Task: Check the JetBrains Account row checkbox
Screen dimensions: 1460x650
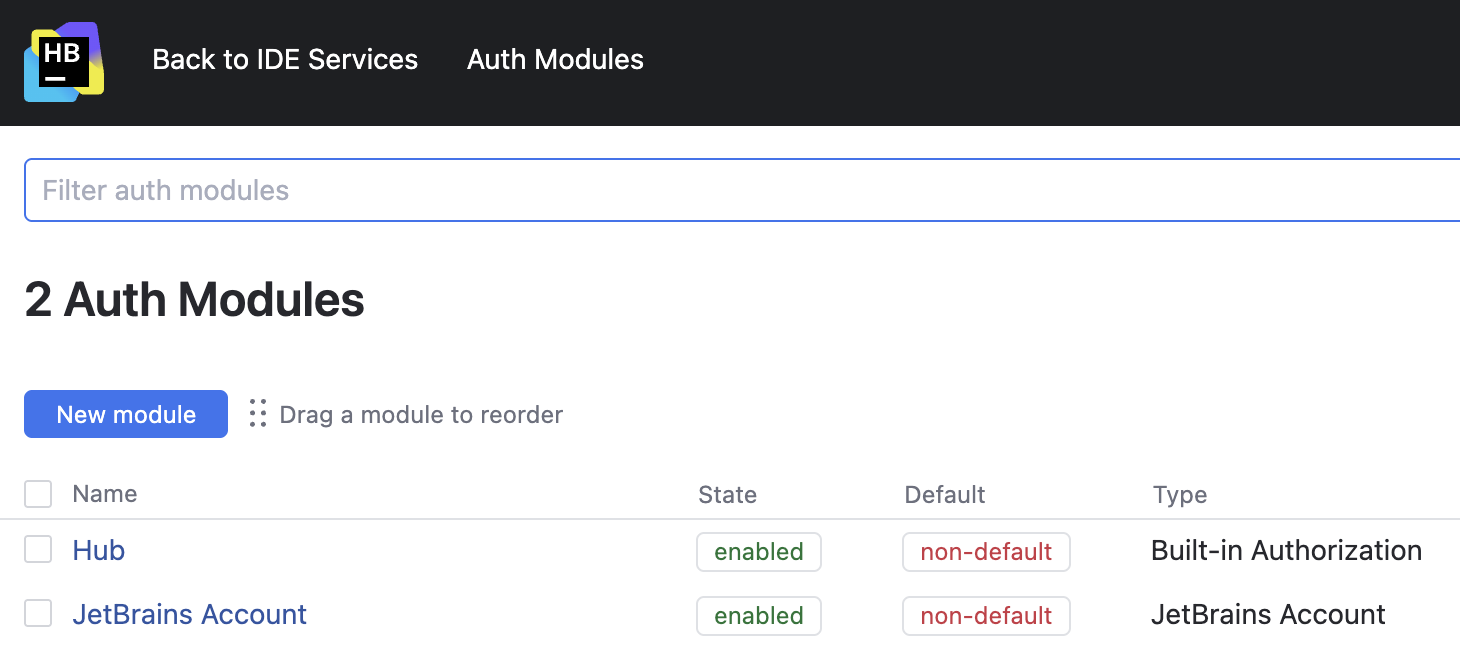Action: (38, 614)
